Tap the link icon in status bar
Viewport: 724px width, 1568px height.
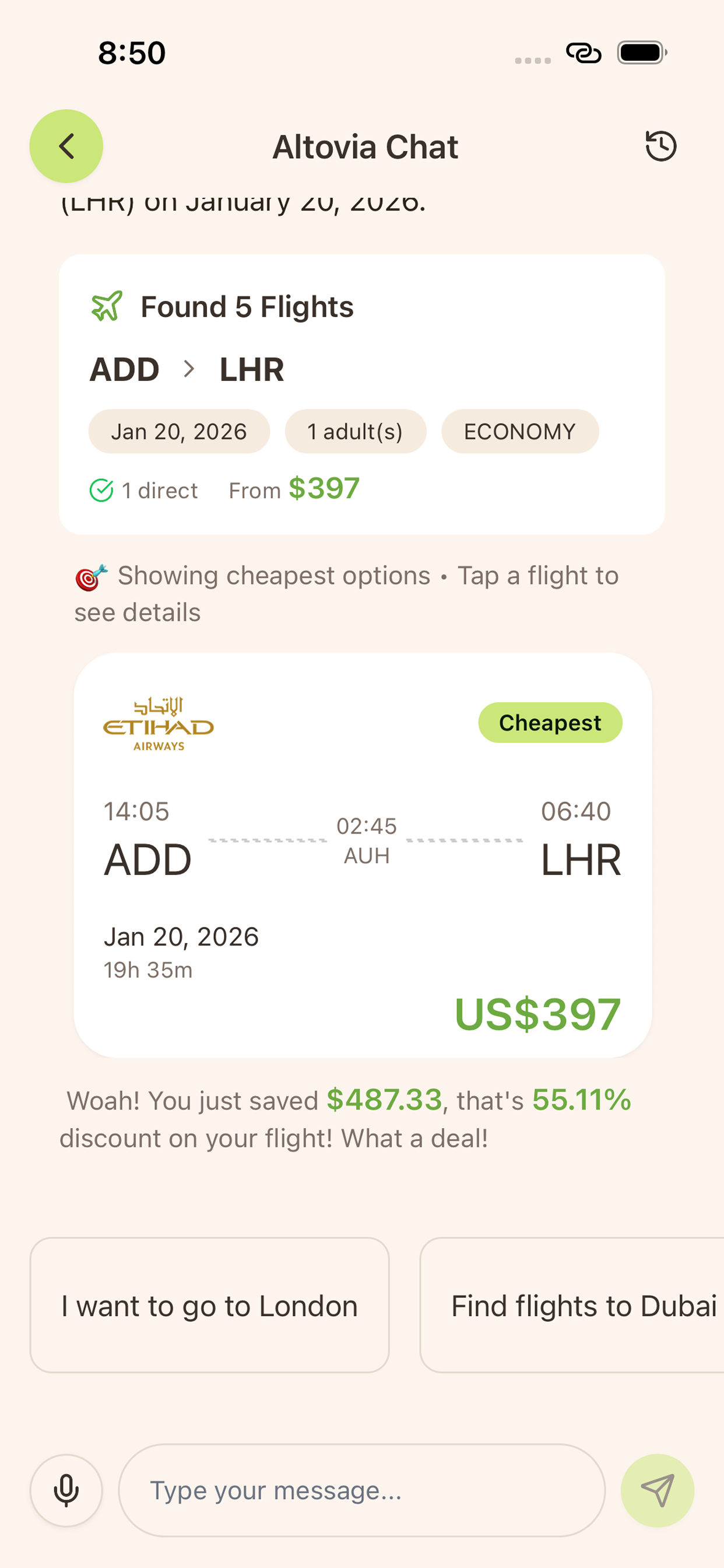point(584,53)
